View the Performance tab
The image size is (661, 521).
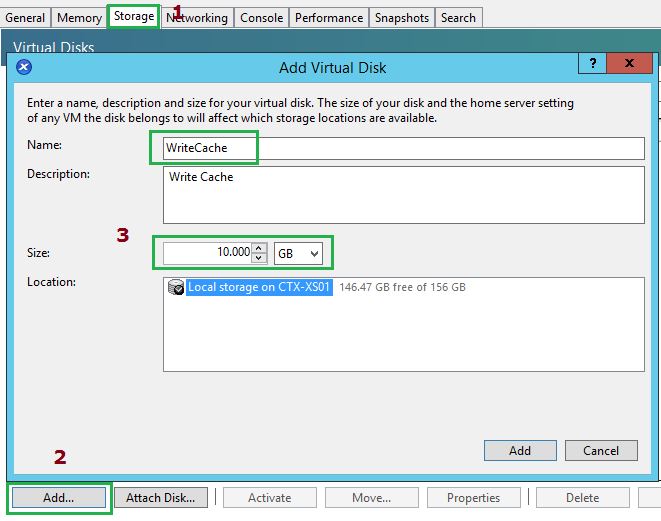click(329, 18)
